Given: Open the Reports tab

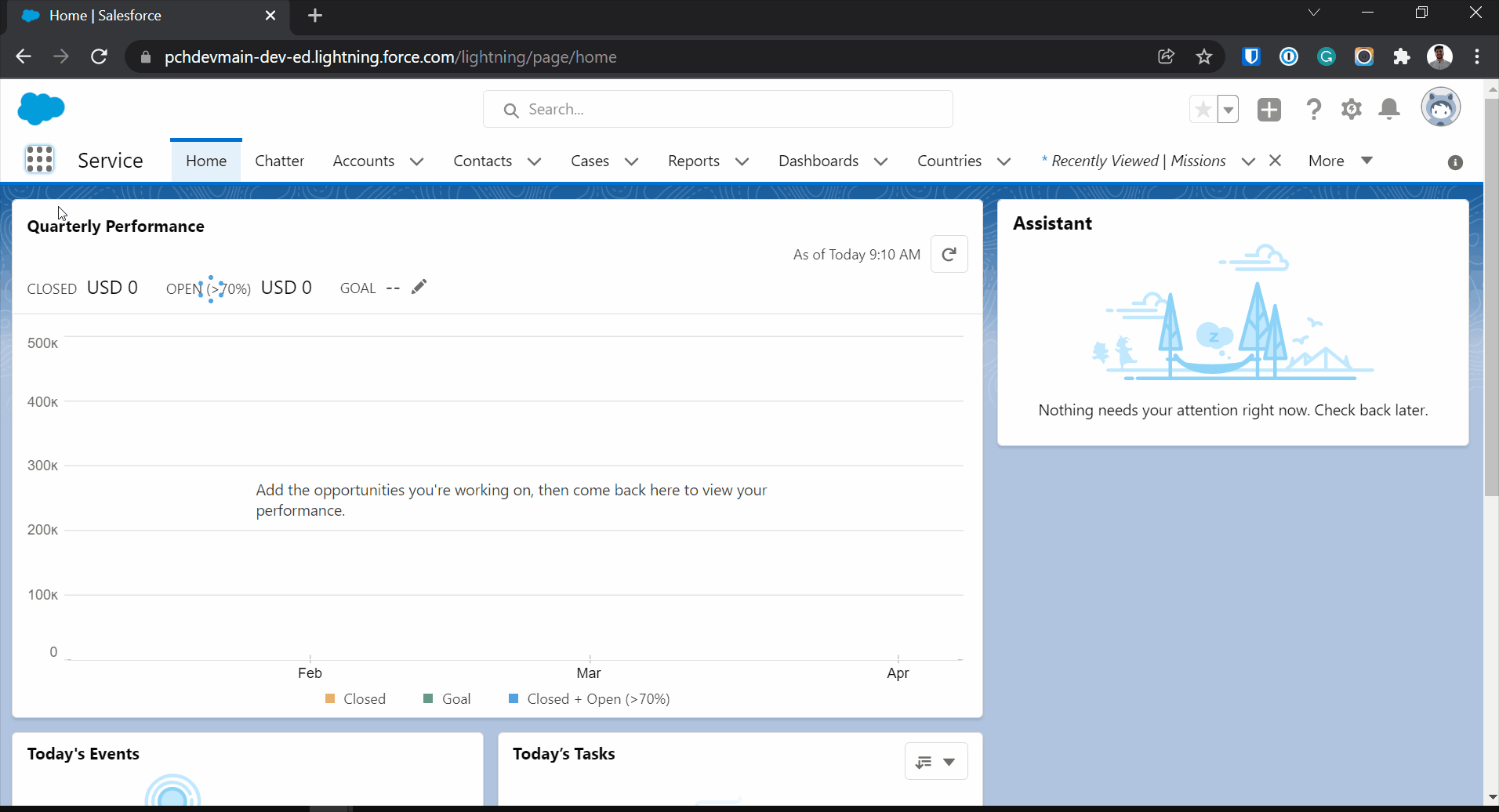Looking at the screenshot, I should [x=693, y=161].
